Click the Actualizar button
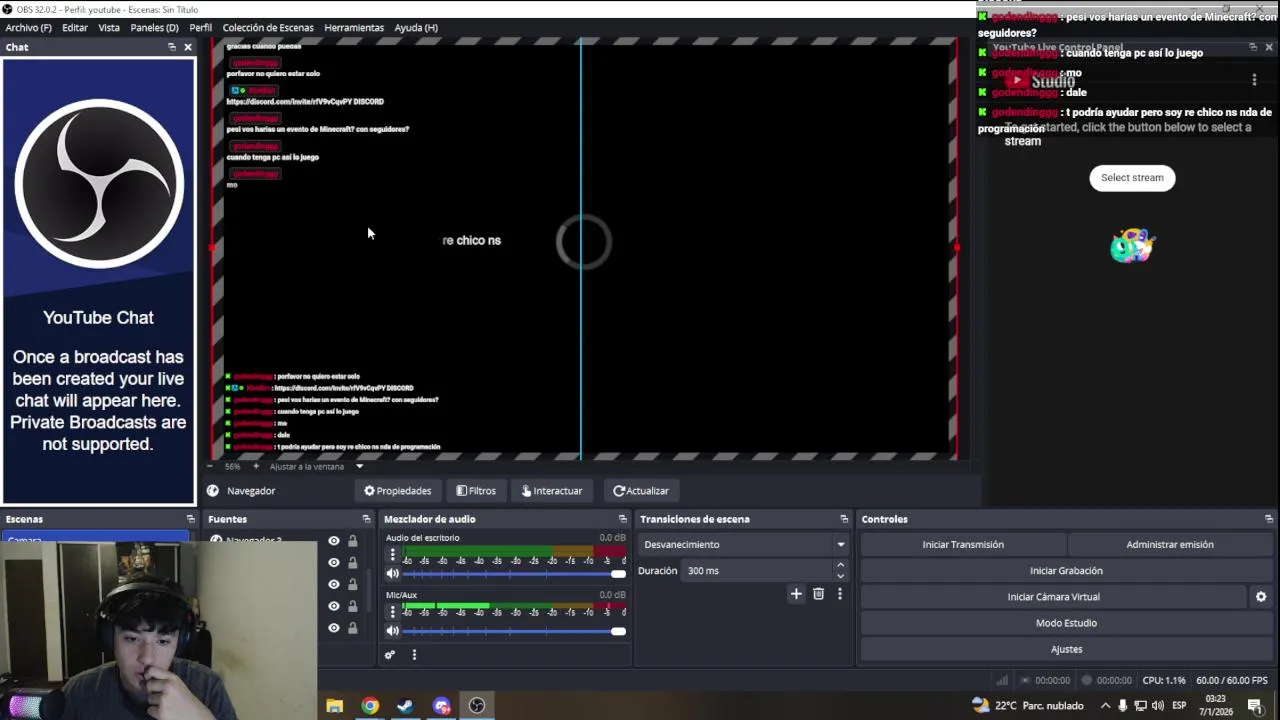This screenshot has height=720, width=1280. pos(641,491)
